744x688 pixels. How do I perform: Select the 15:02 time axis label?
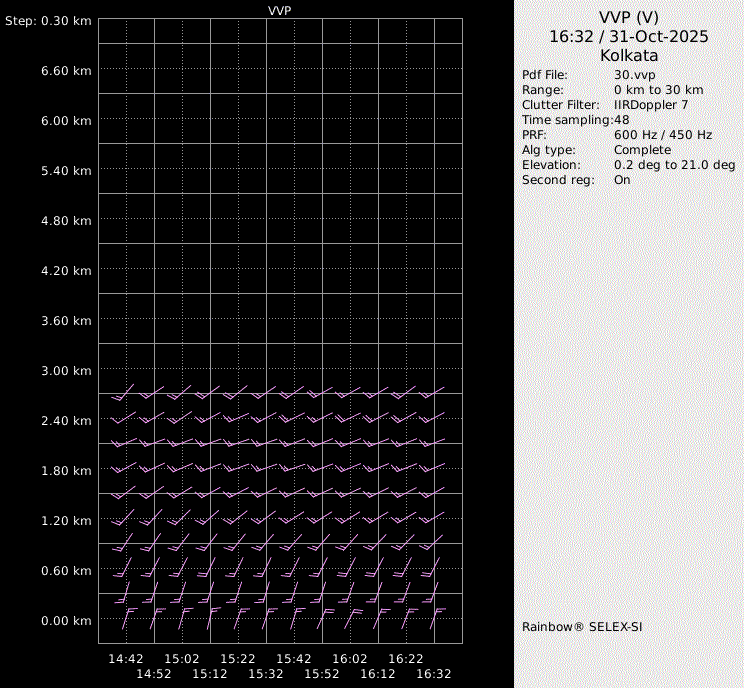(x=182, y=659)
